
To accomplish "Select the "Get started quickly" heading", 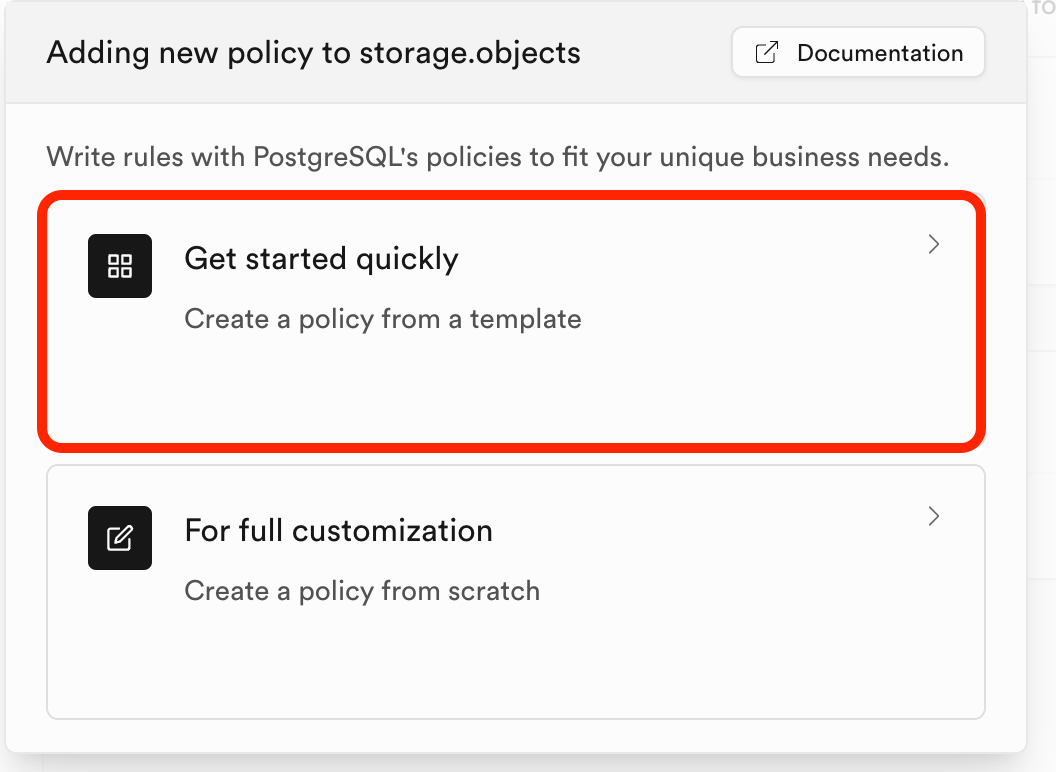I will pyautogui.click(x=321, y=258).
